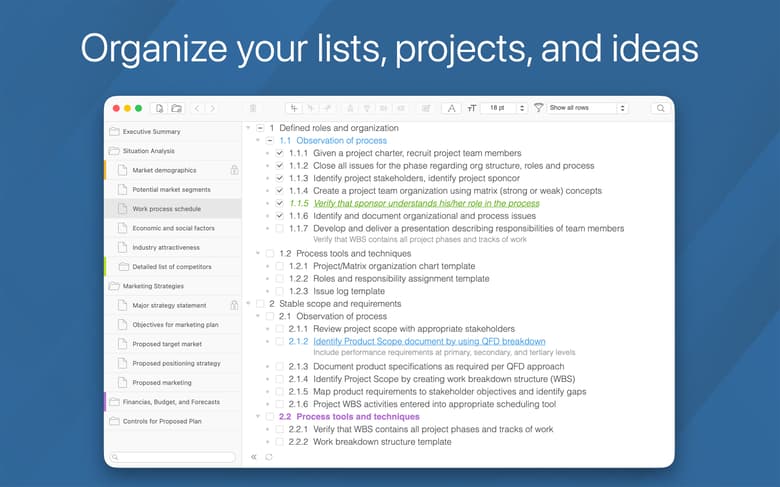
Task: Check the 1.1.7 presentation checkbox
Action: [x=280, y=229]
